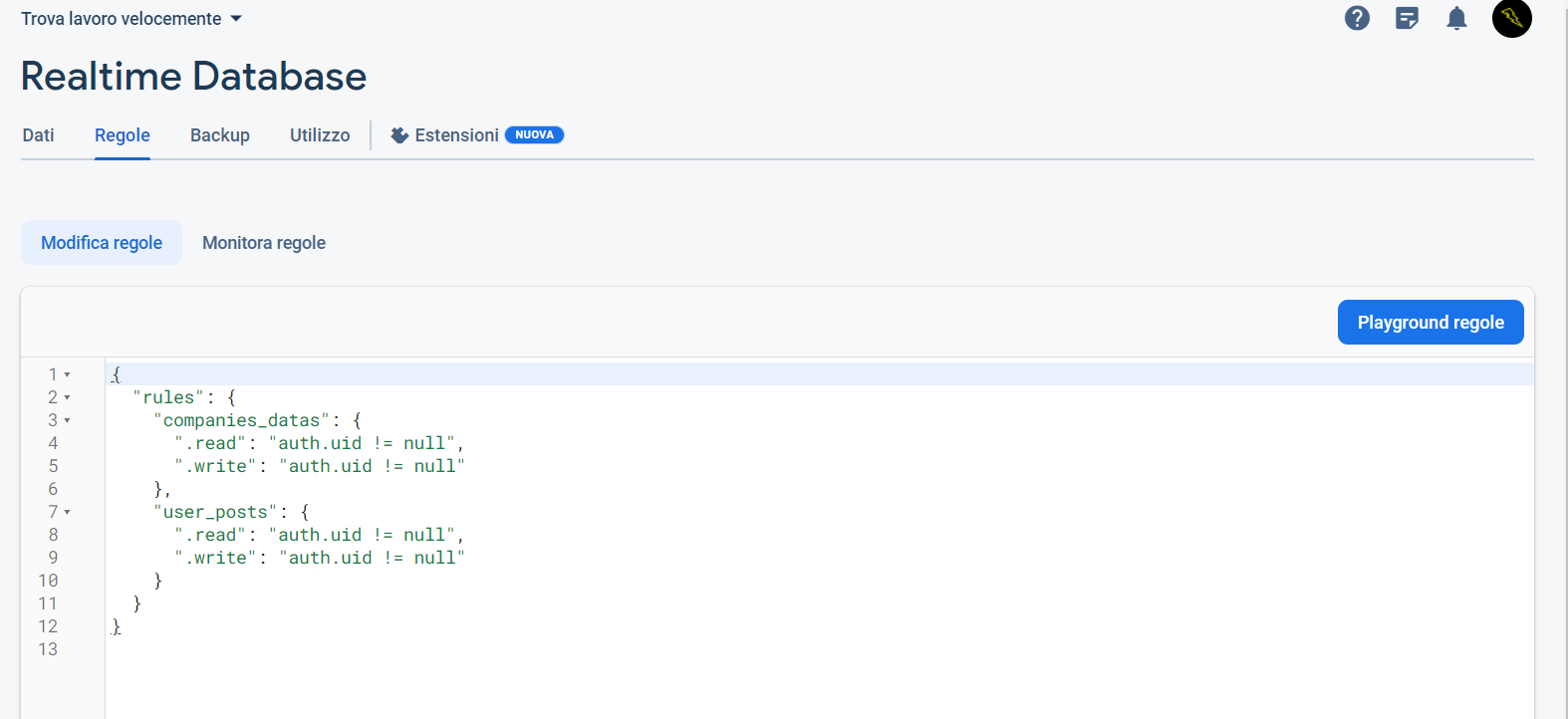Click the ".write" rule on line 9
1568x719 pixels.
click(x=320, y=558)
